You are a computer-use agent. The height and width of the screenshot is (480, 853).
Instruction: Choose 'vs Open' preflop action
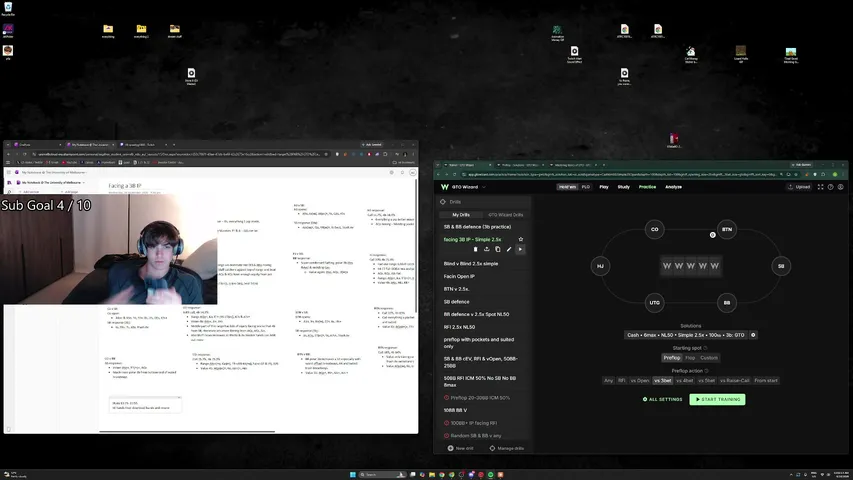click(x=640, y=380)
